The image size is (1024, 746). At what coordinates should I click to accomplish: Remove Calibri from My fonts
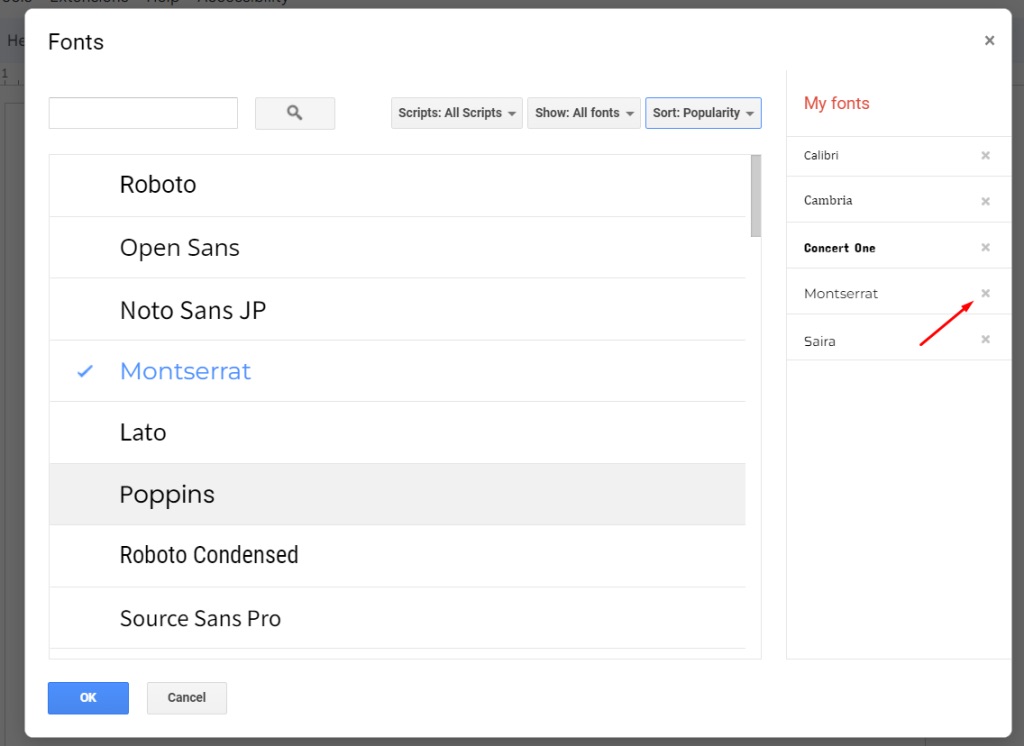point(985,155)
